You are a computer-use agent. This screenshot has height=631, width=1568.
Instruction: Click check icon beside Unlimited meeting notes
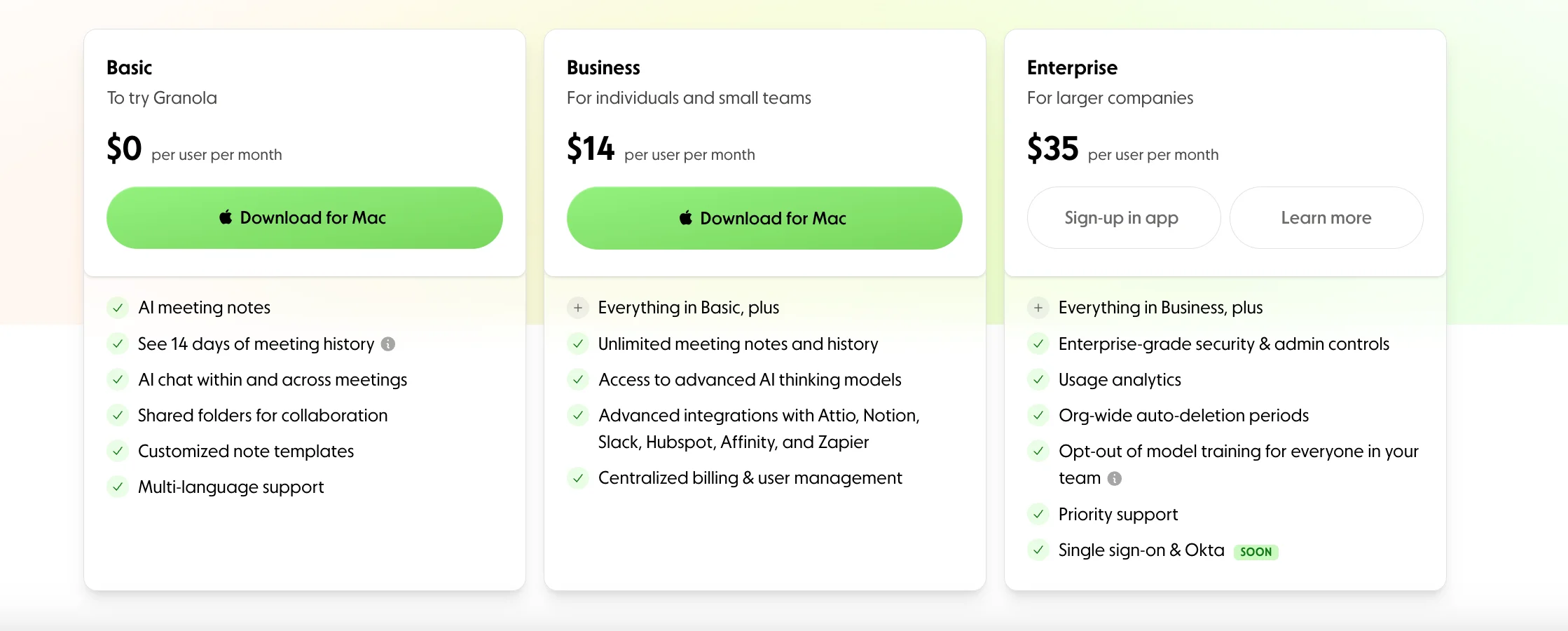pyautogui.click(x=578, y=344)
